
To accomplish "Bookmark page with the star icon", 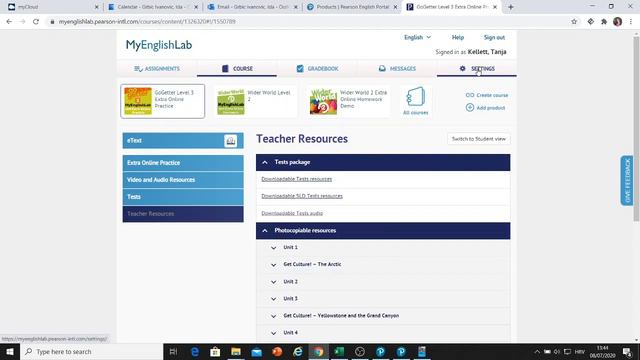I will click(x=574, y=22).
